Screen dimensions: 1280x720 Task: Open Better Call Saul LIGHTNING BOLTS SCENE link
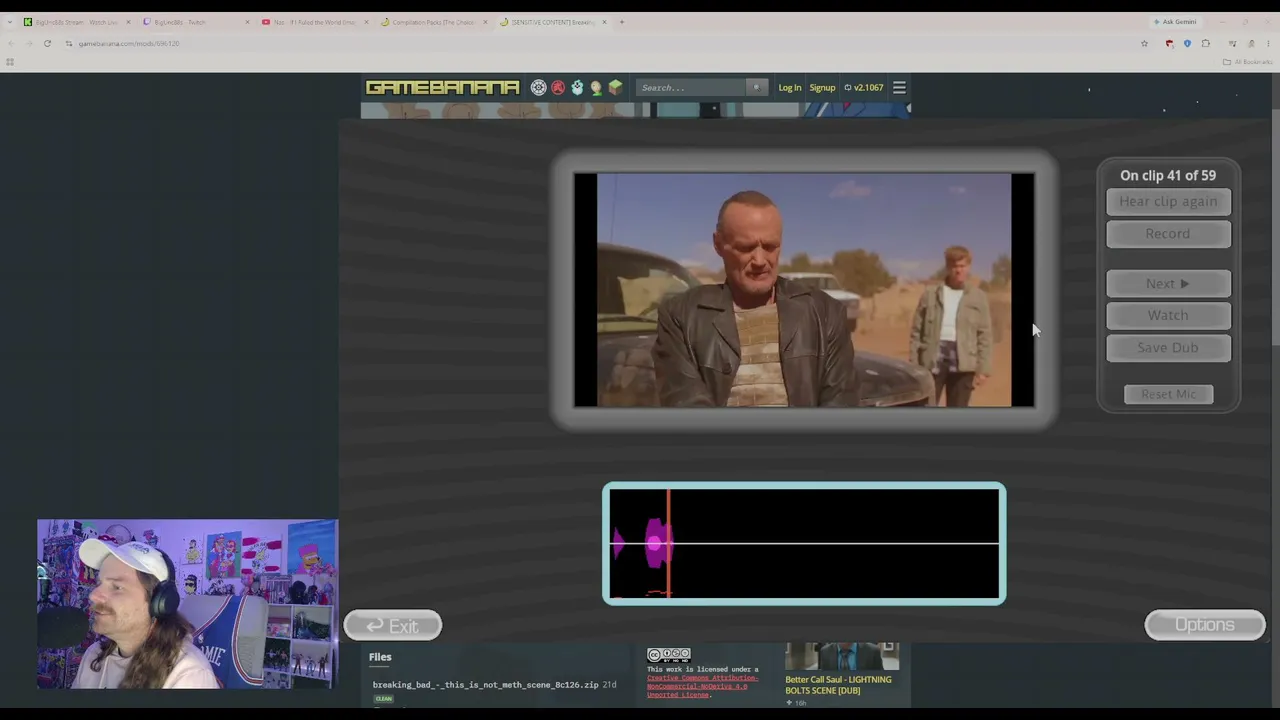838,685
